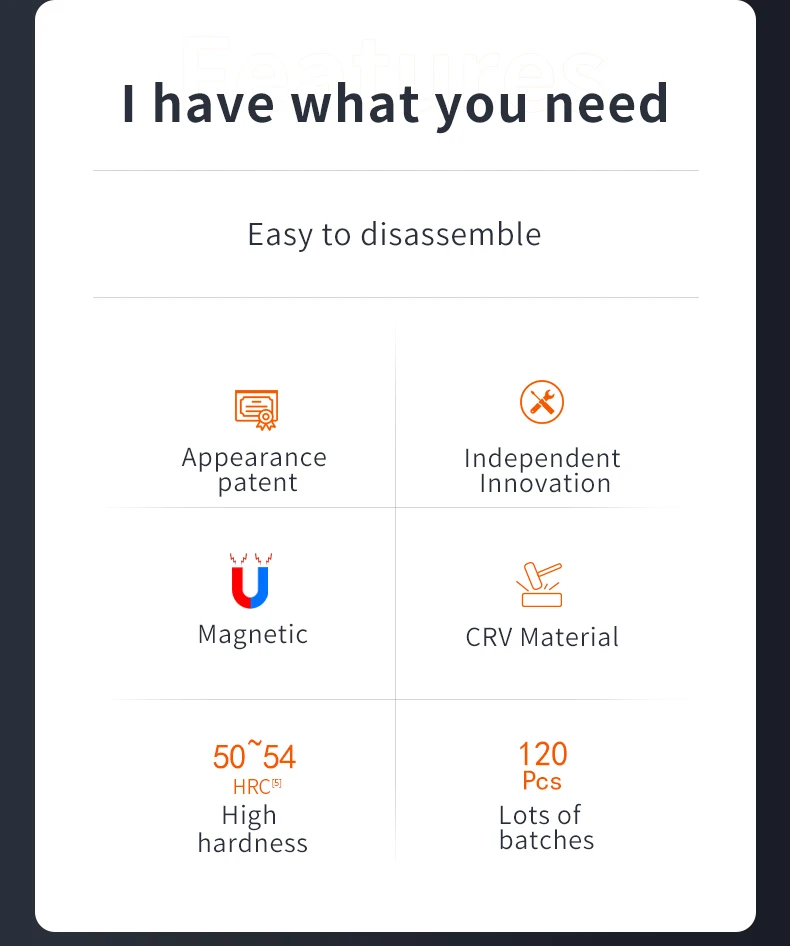
Task: Click the orange HRC unit text
Action: [x=251, y=787]
